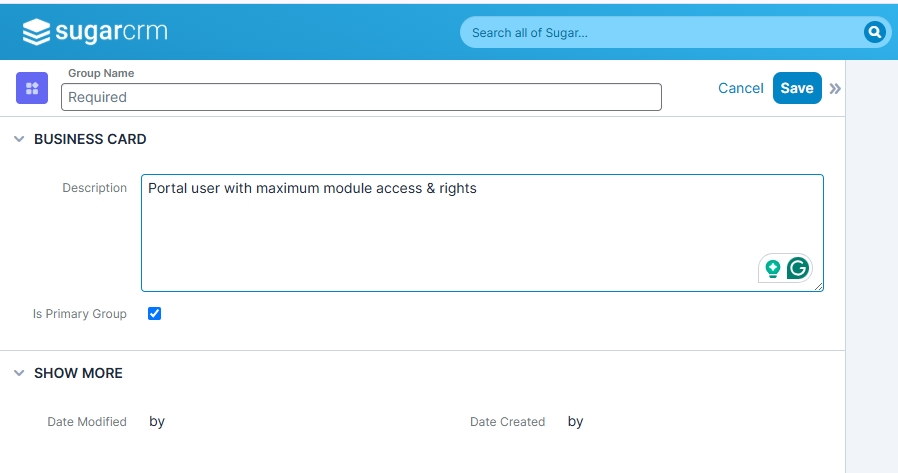This screenshot has width=898, height=473.
Task: Click the Description textarea's corner resize handle
Action: (x=818, y=286)
